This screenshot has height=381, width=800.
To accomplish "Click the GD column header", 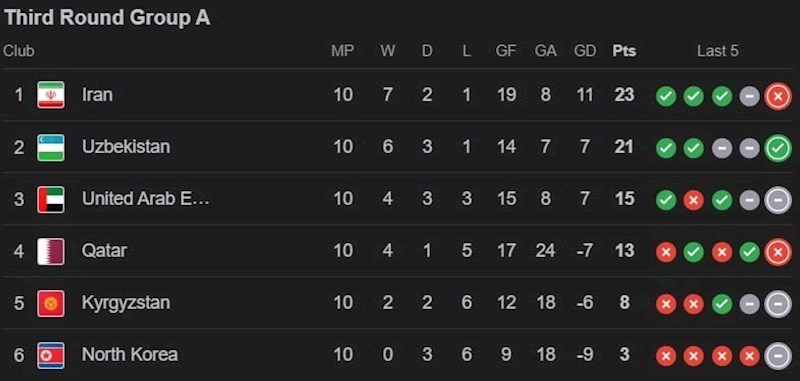I will click(585, 51).
